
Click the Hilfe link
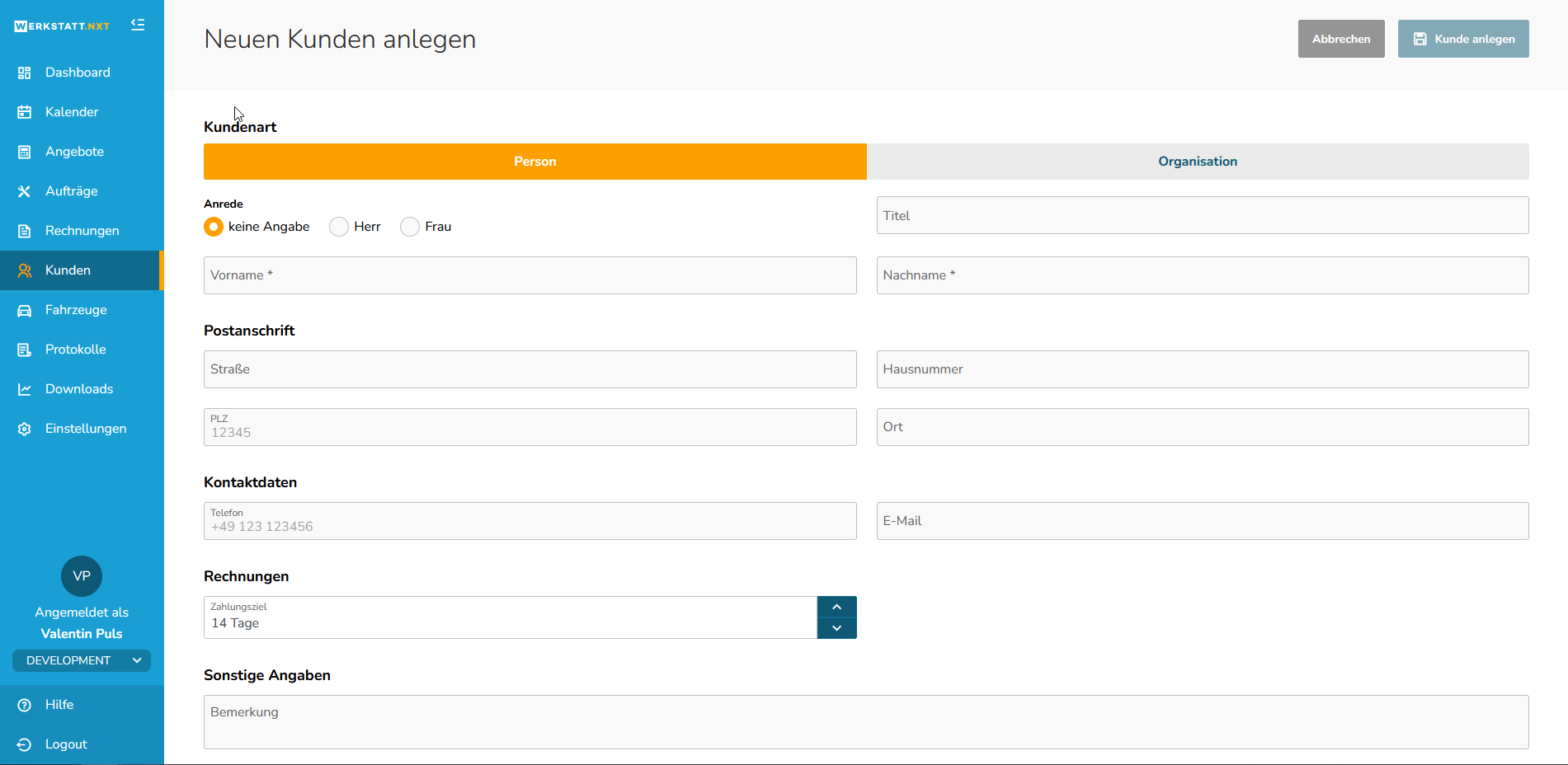coord(82,705)
